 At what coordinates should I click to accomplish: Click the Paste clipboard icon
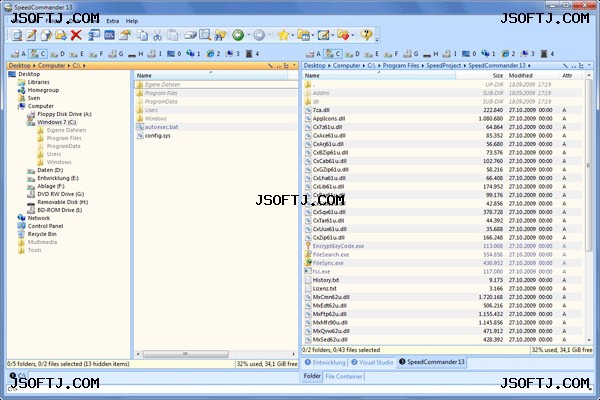[x=173, y=35]
